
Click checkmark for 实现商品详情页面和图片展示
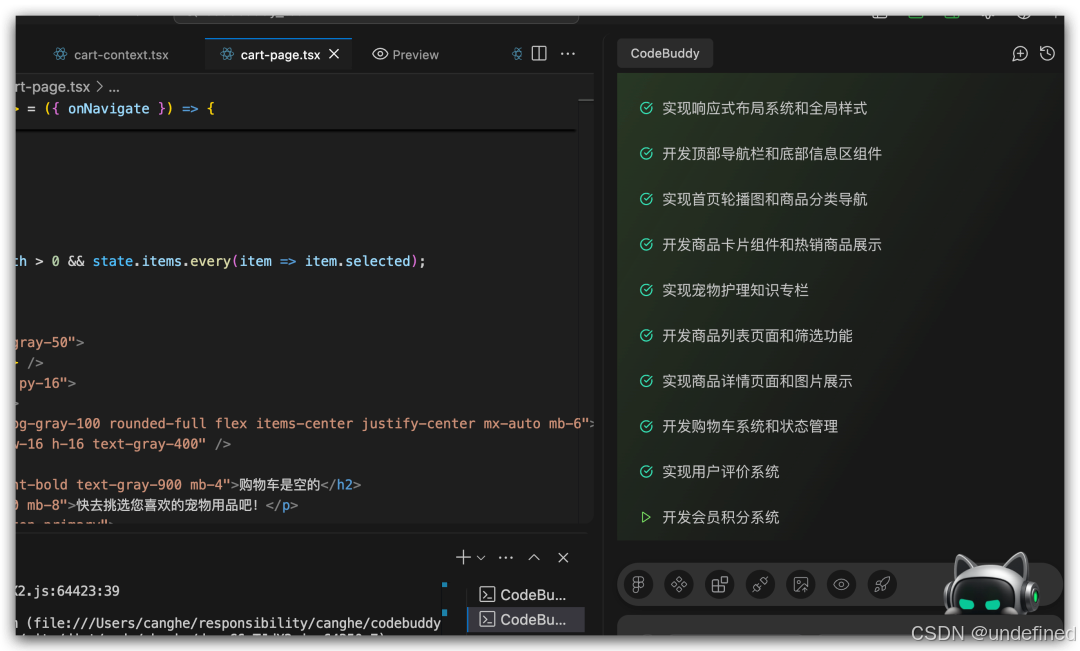click(646, 381)
